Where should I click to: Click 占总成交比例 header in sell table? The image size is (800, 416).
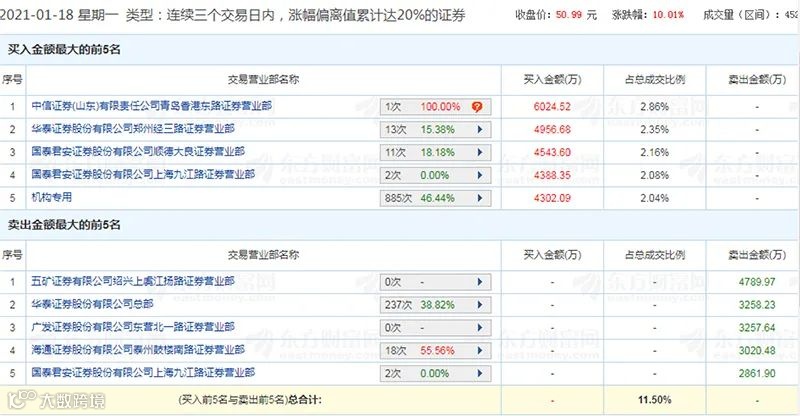pyautogui.click(x=655, y=255)
